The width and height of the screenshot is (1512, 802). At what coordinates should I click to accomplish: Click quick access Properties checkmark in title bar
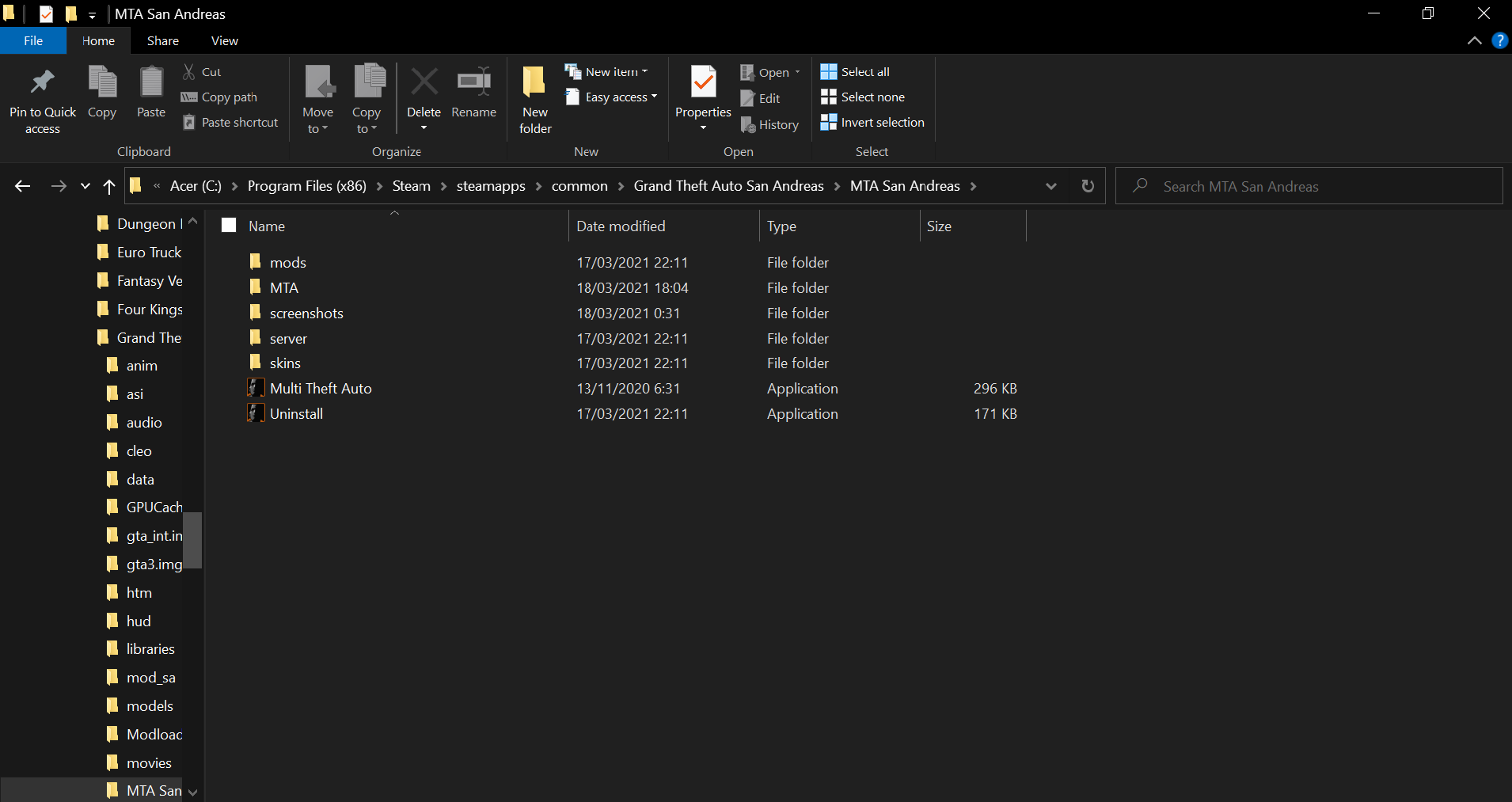(46, 13)
